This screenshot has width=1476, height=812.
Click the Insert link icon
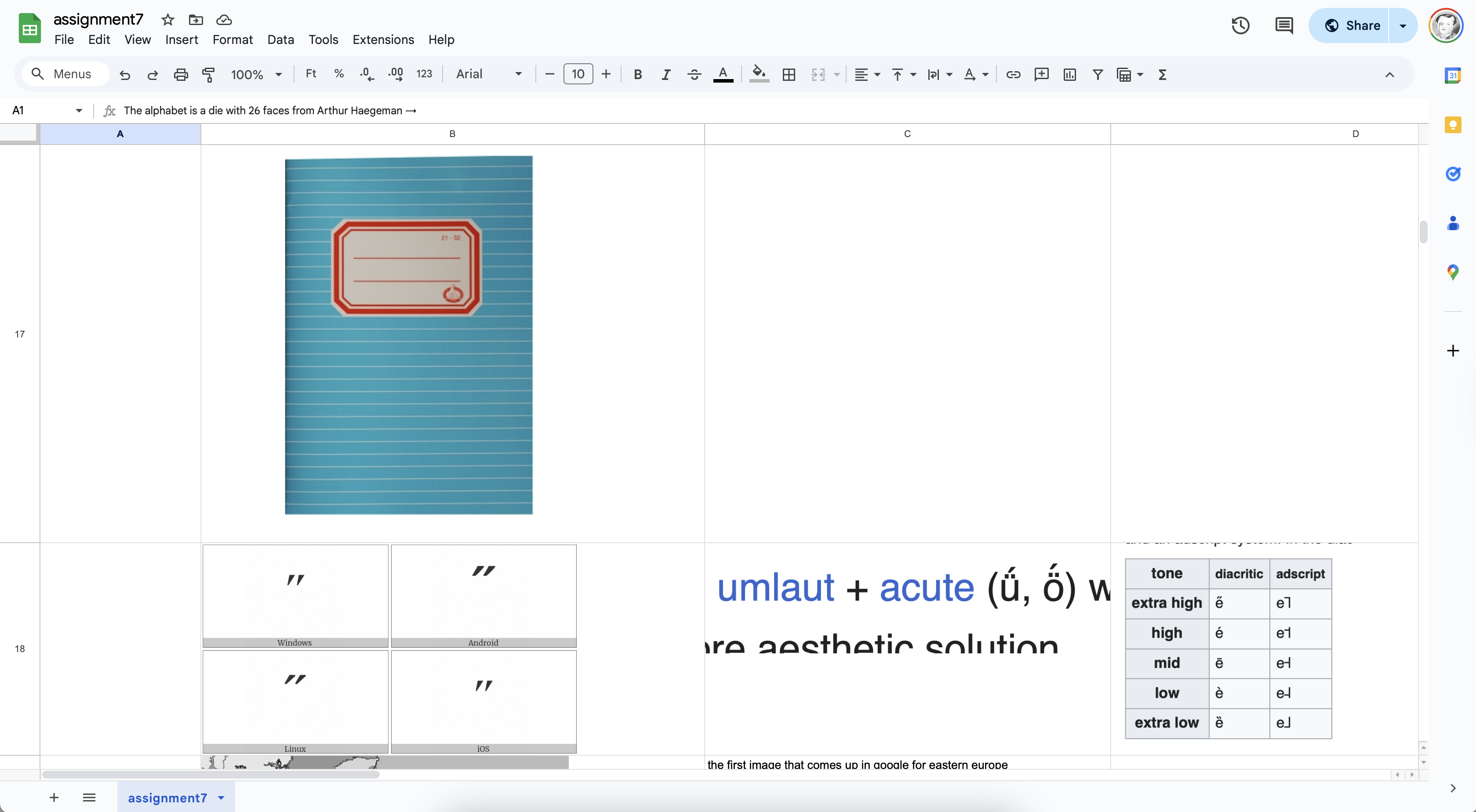[x=1013, y=74]
